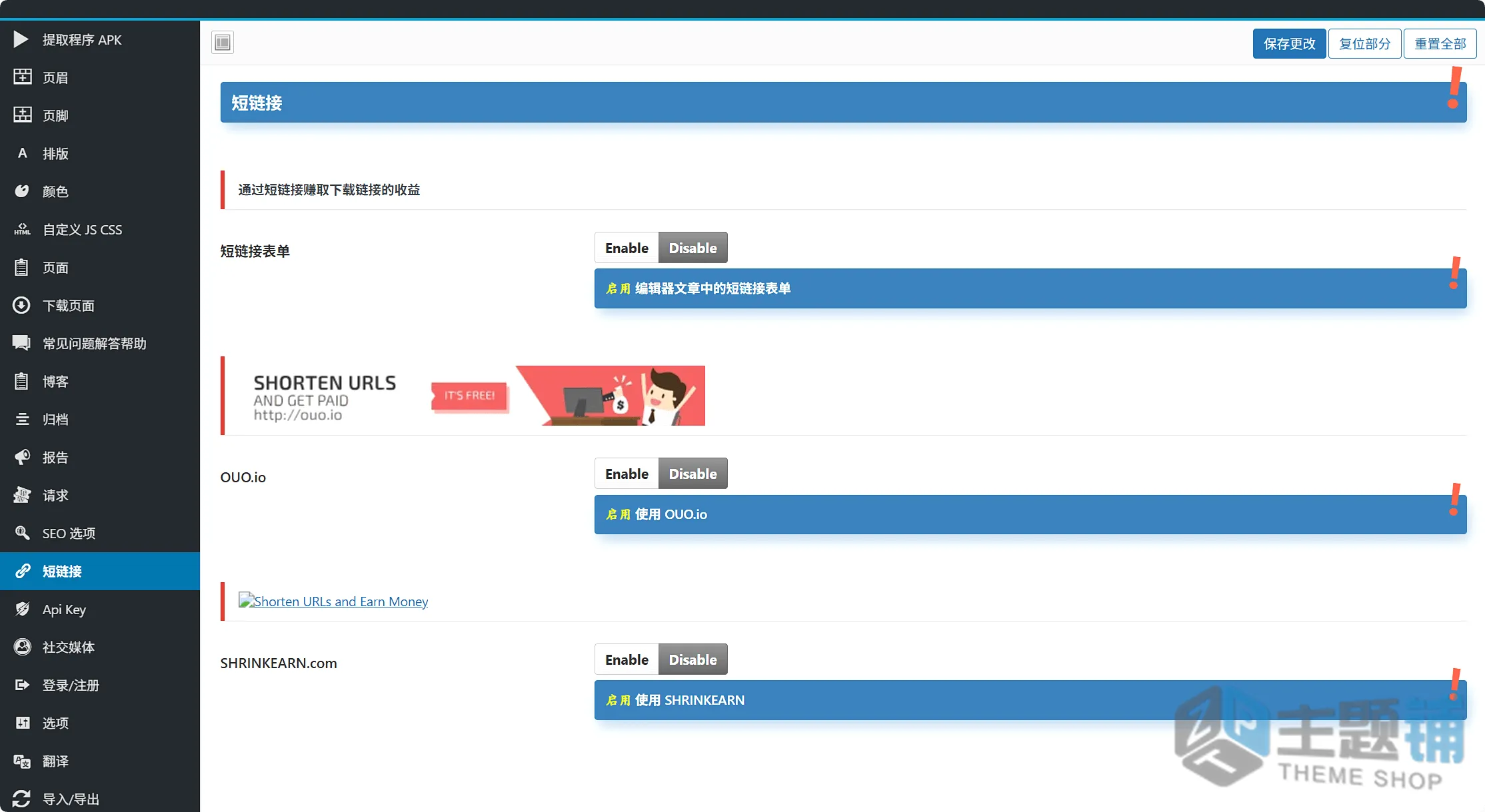Disable the OUO.io shortener
The image size is (1485, 812).
point(693,474)
